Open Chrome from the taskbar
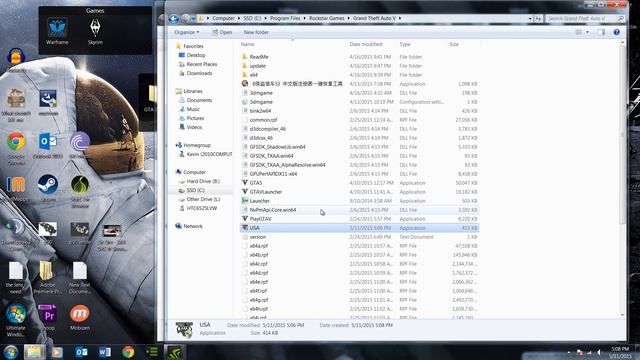 tap(128, 351)
